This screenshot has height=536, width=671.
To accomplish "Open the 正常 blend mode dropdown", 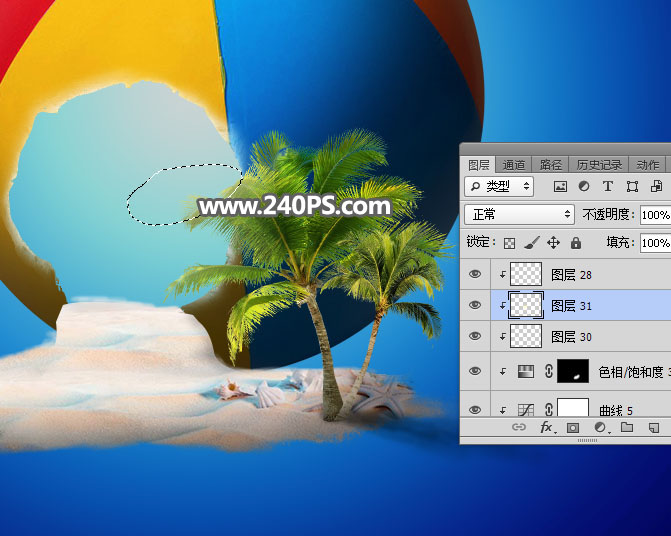I will [x=519, y=214].
